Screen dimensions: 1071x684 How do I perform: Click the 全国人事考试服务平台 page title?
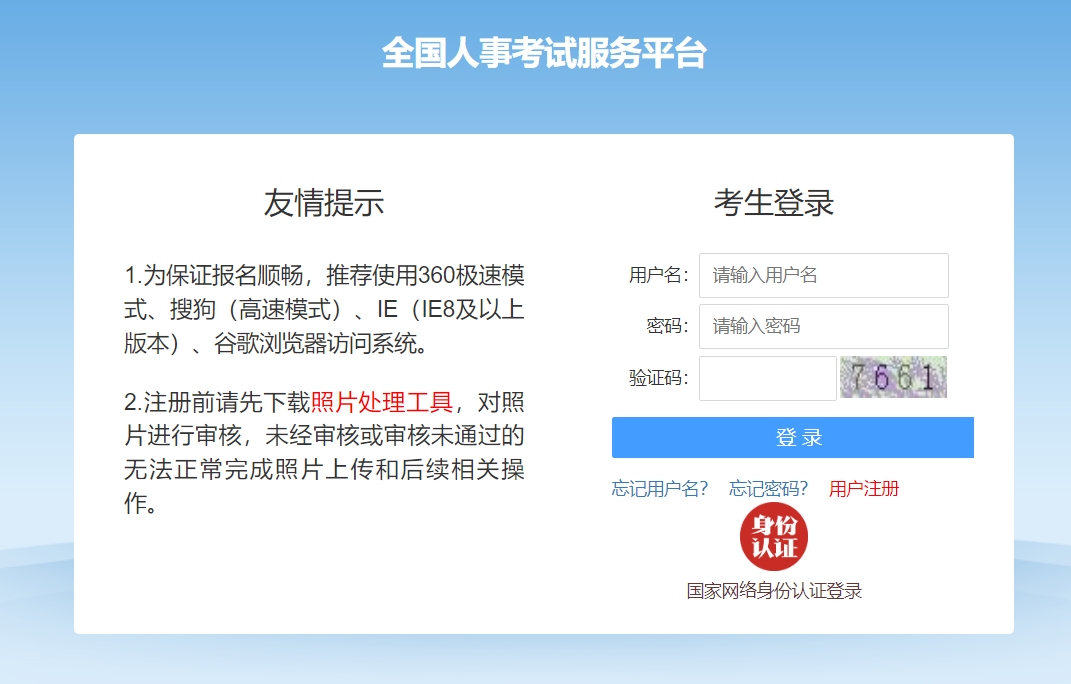[x=544, y=54]
